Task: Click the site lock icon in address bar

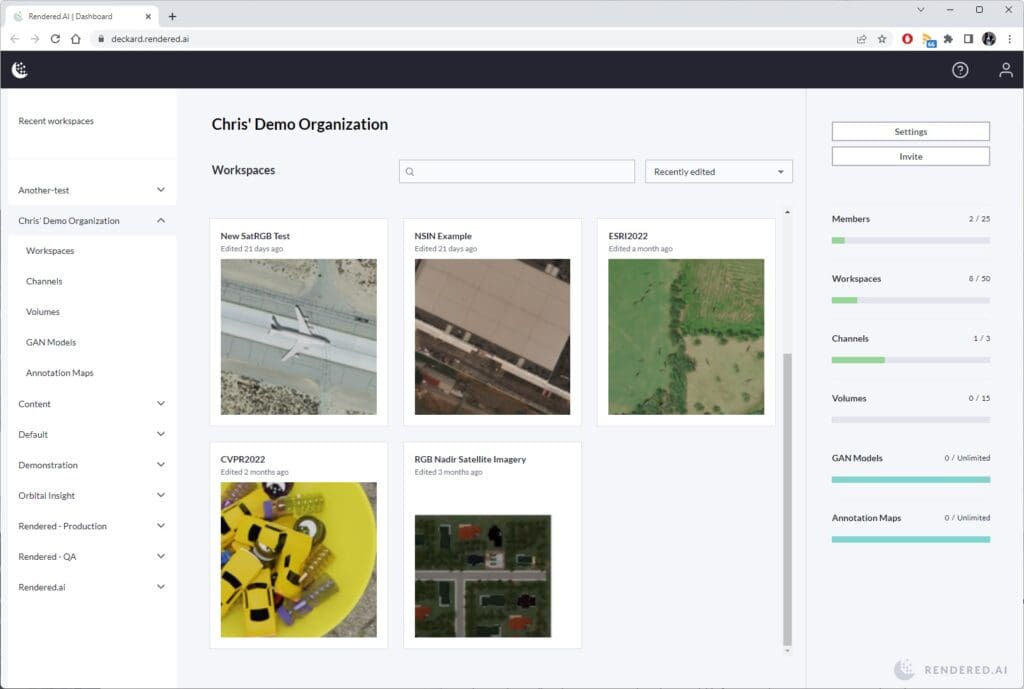Action: pyautogui.click(x=101, y=39)
